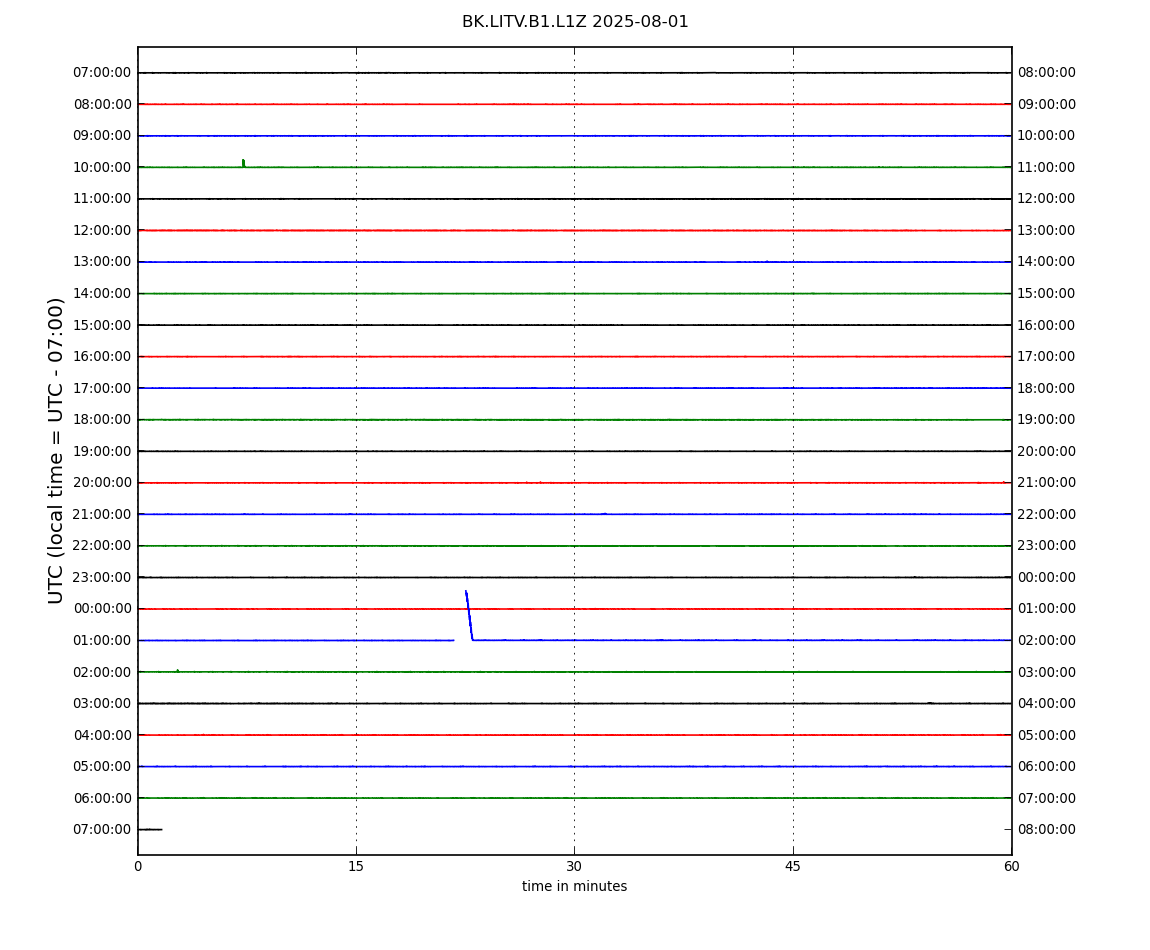Click the left-axis start time label 06:00:00
This screenshot has width=1150, height=950.
coord(103,798)
